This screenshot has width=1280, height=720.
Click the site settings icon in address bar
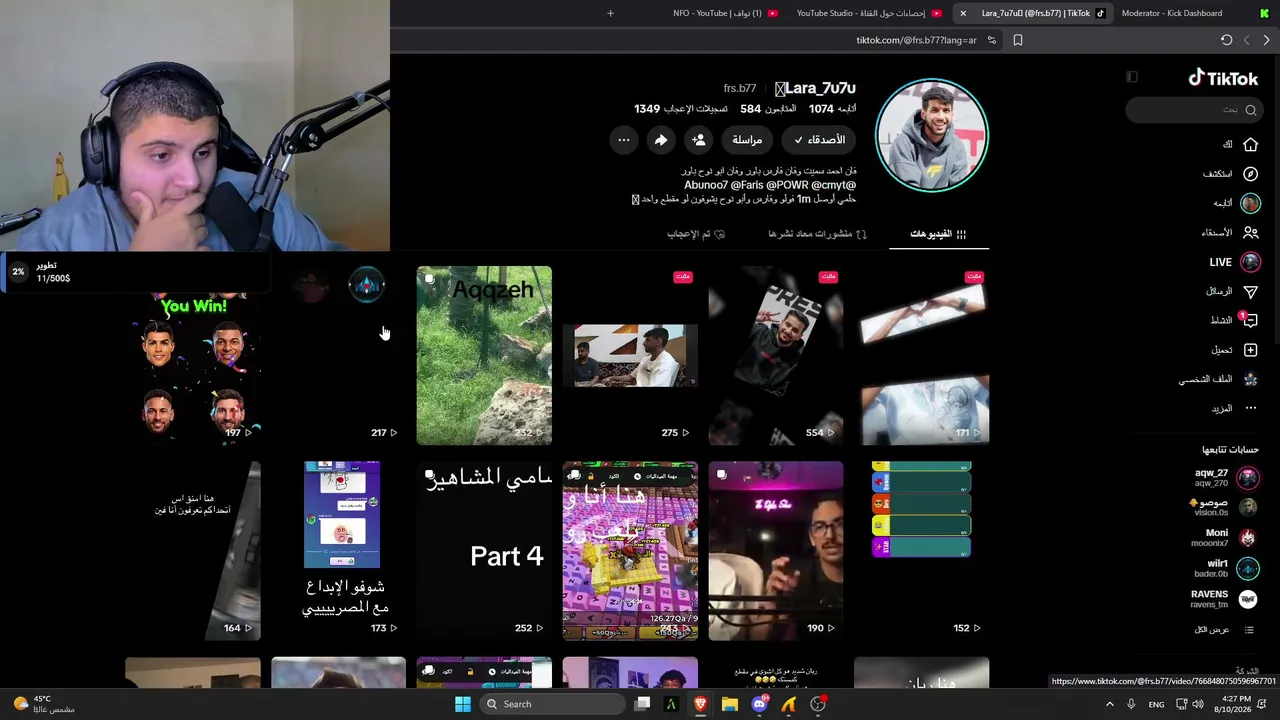point(991,40)
